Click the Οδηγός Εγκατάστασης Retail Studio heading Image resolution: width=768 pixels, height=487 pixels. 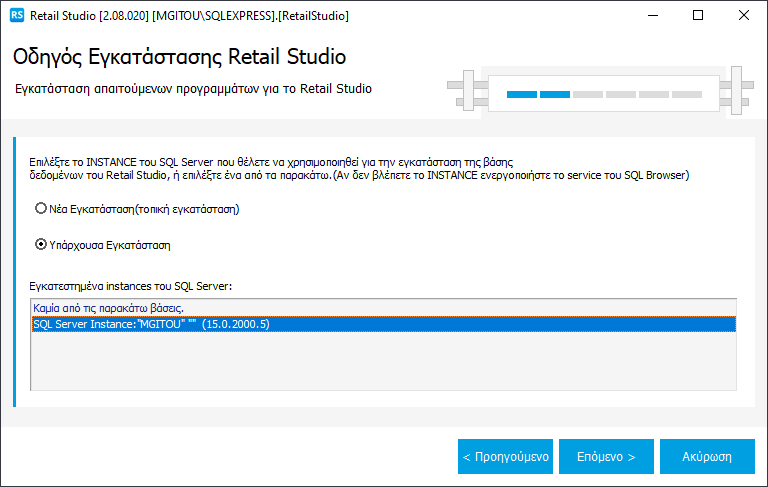180,56
